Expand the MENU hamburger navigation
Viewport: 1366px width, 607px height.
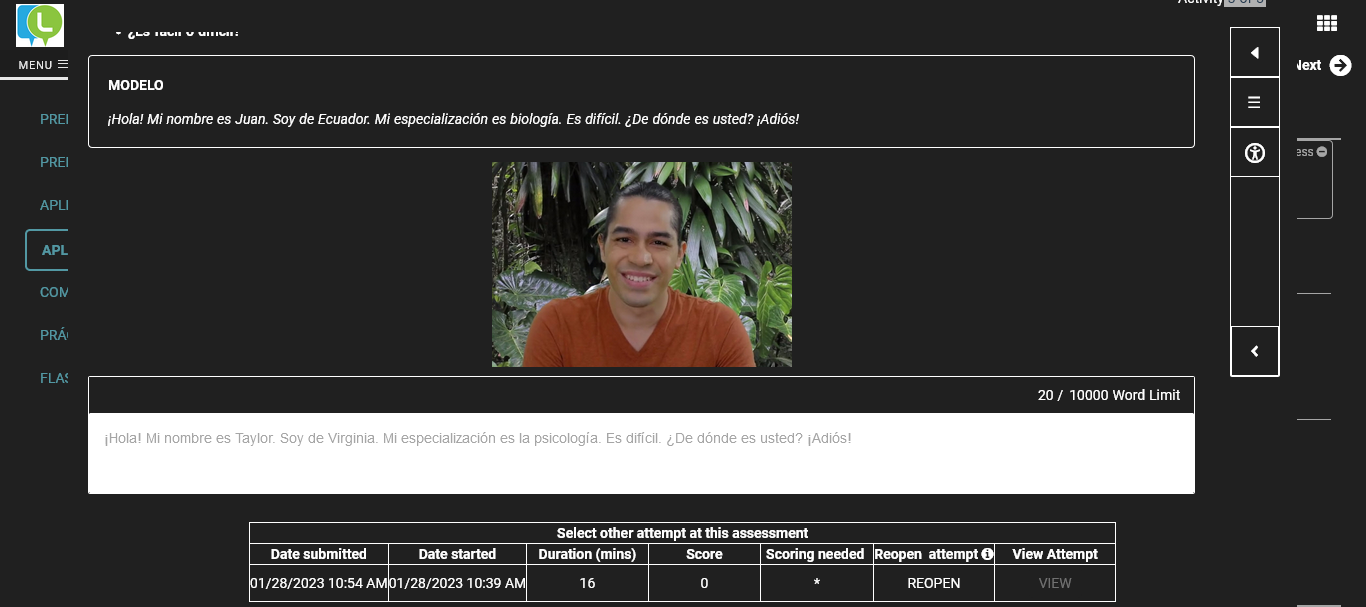point(43,65)
